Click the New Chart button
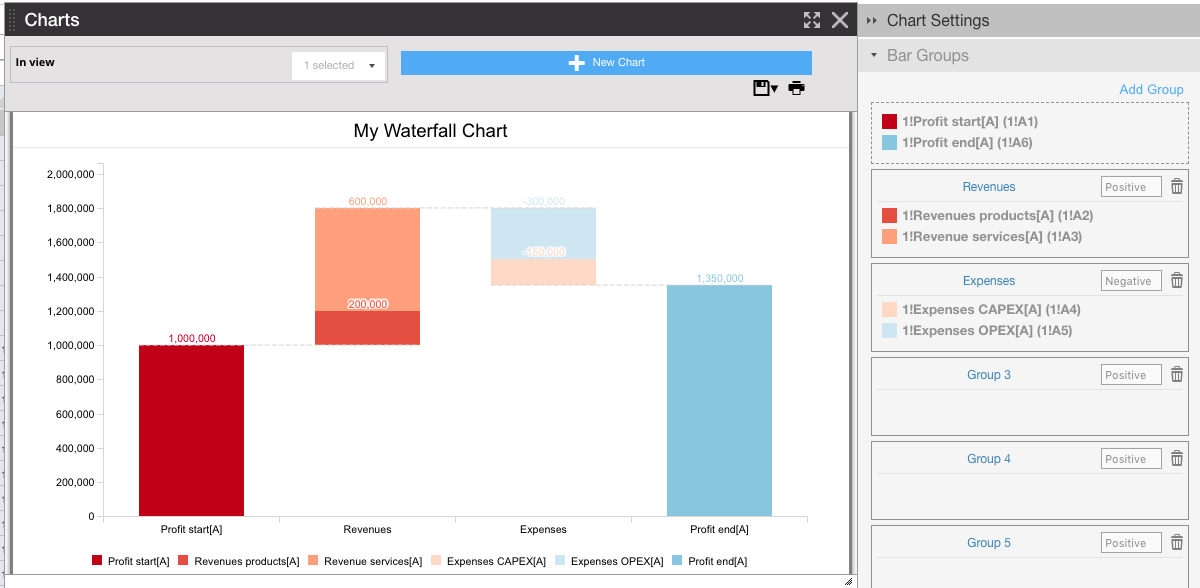Screen dimensions: 1200x588 [x=606, y=63]
